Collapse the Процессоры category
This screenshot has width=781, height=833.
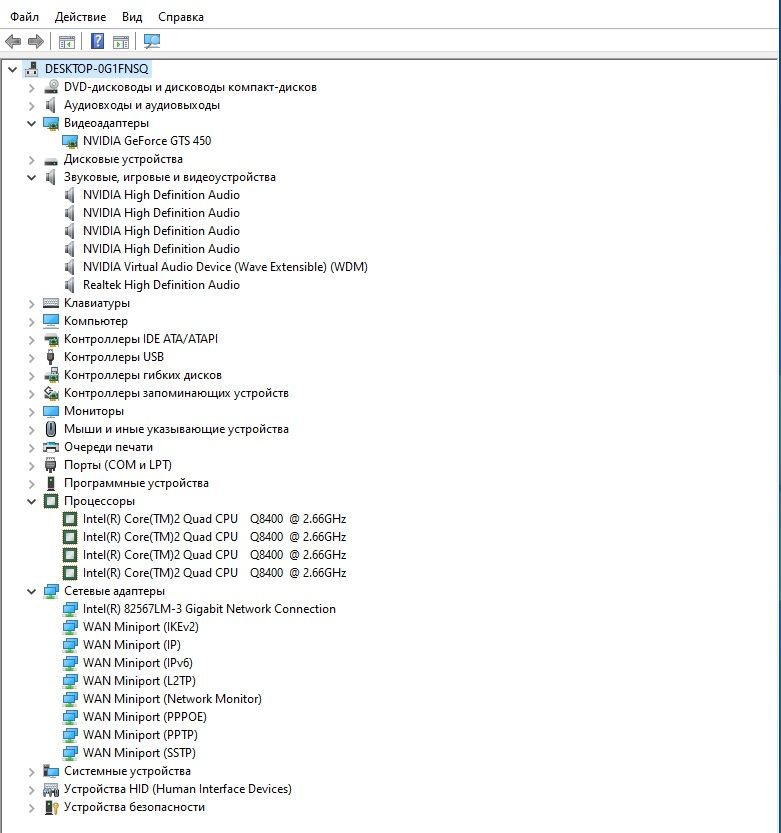coord(31,501)
